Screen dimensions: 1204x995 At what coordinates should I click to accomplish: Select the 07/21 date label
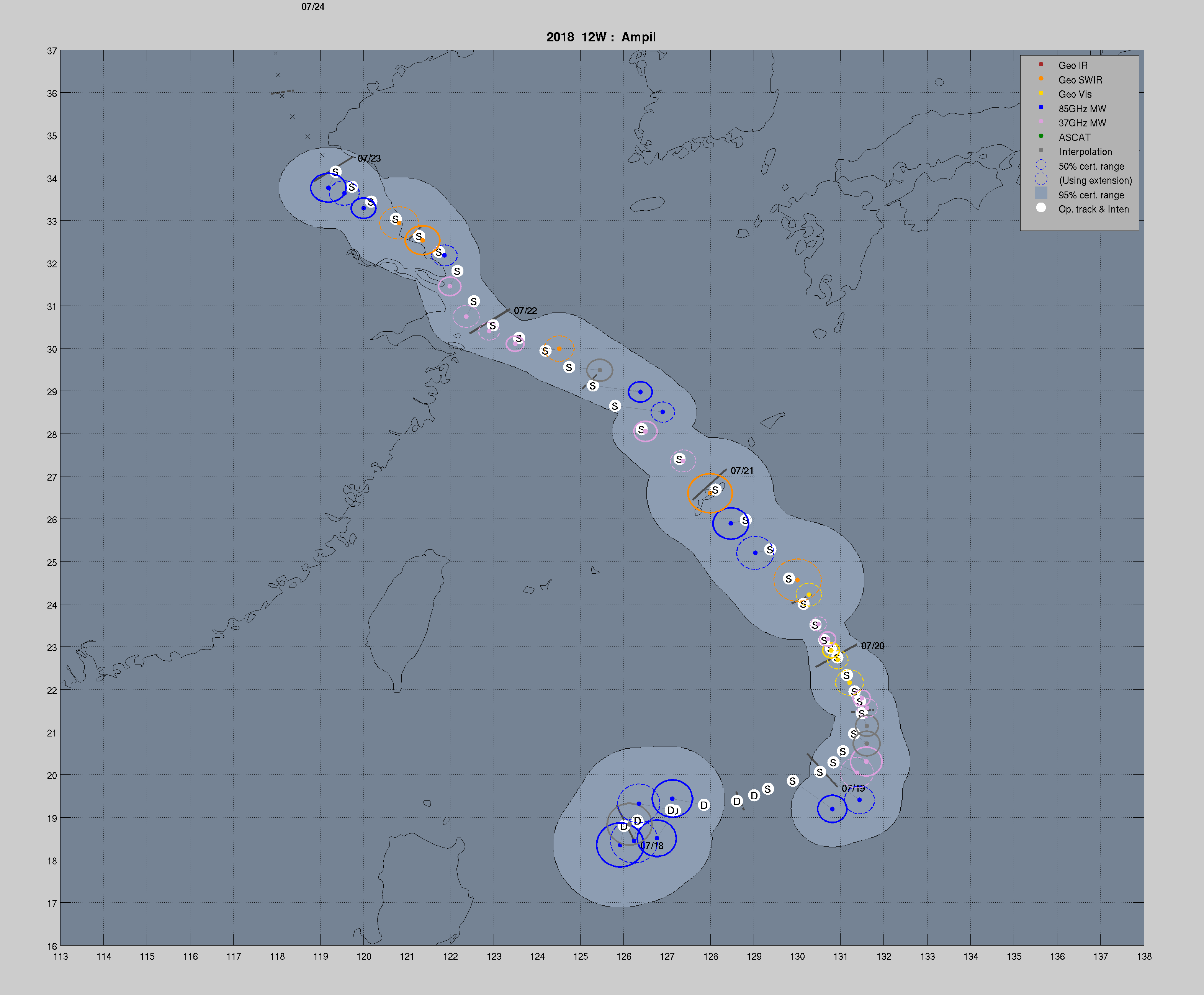tap(741, 471)
